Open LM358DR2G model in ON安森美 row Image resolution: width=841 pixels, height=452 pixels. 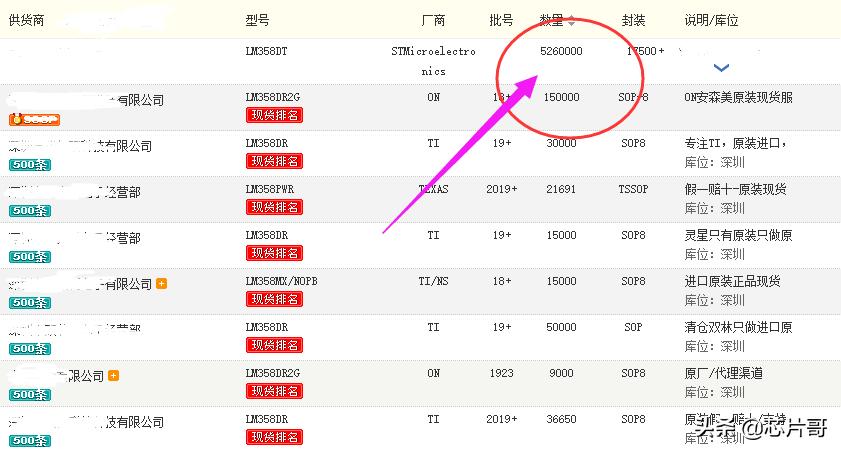coord(272,98)
